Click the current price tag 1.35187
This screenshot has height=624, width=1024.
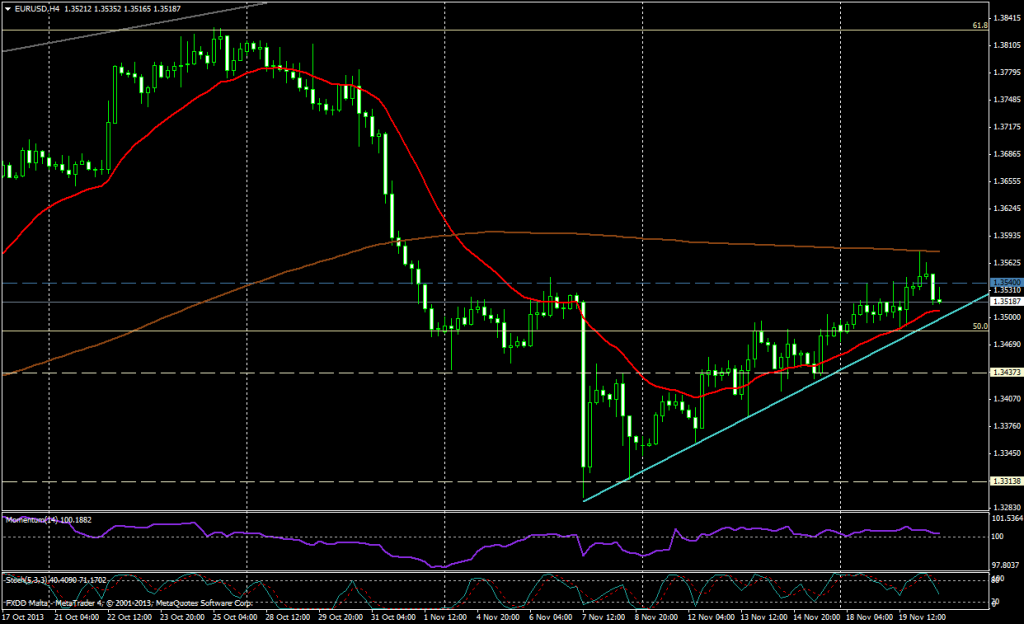pyautogui.click(x=1004, y=301)
